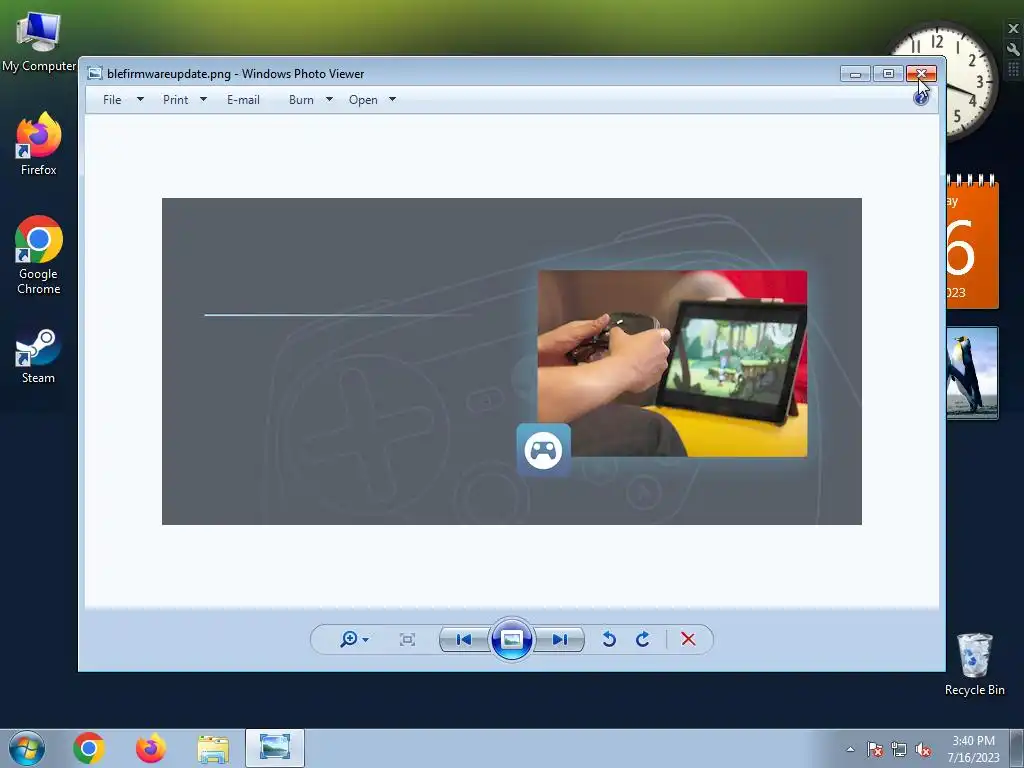Screen dimensions: 1024x768
Task: Click the zoom magnifier button
Action: (x=349, y=639)
